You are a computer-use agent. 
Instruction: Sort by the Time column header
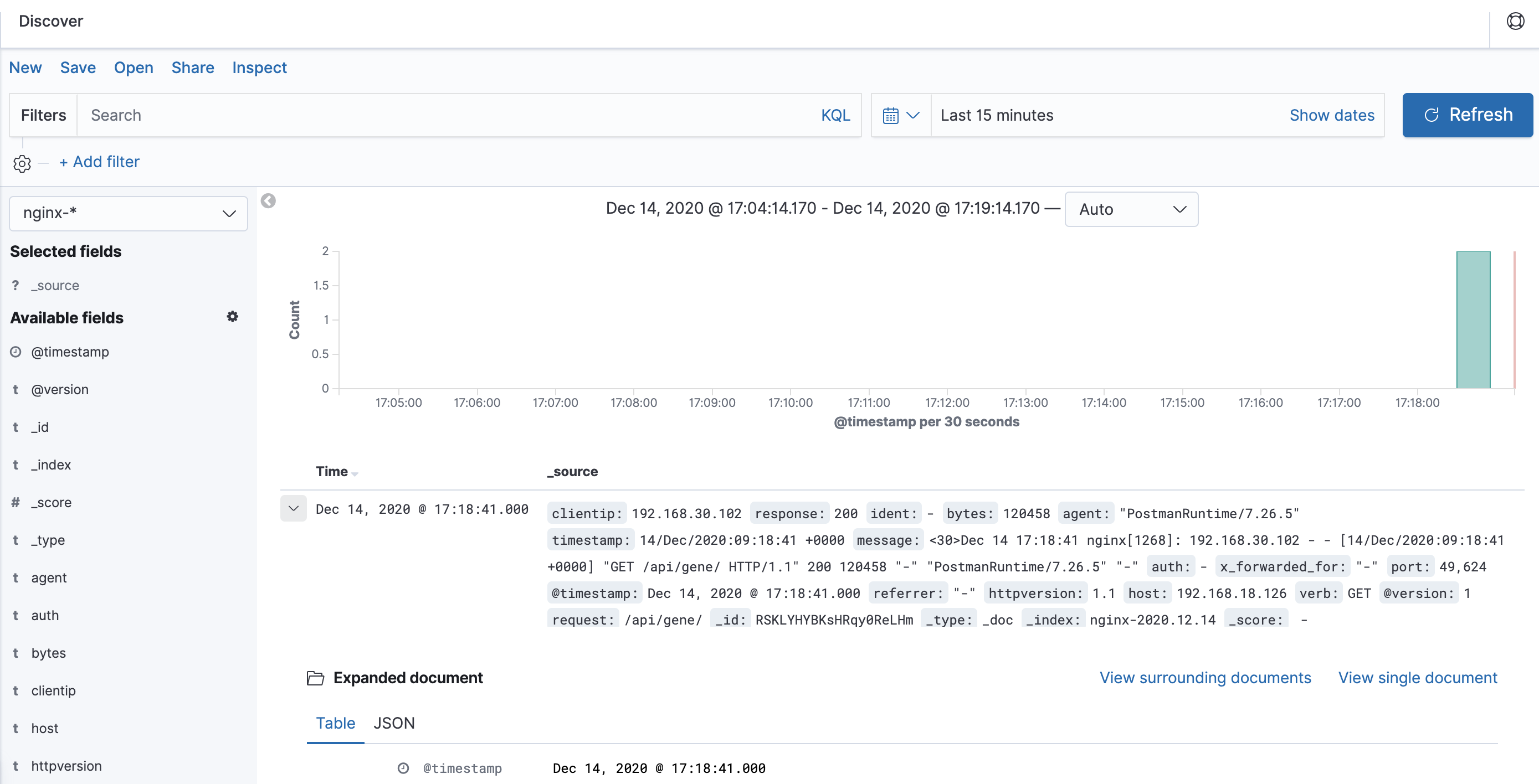coord(336,471)
